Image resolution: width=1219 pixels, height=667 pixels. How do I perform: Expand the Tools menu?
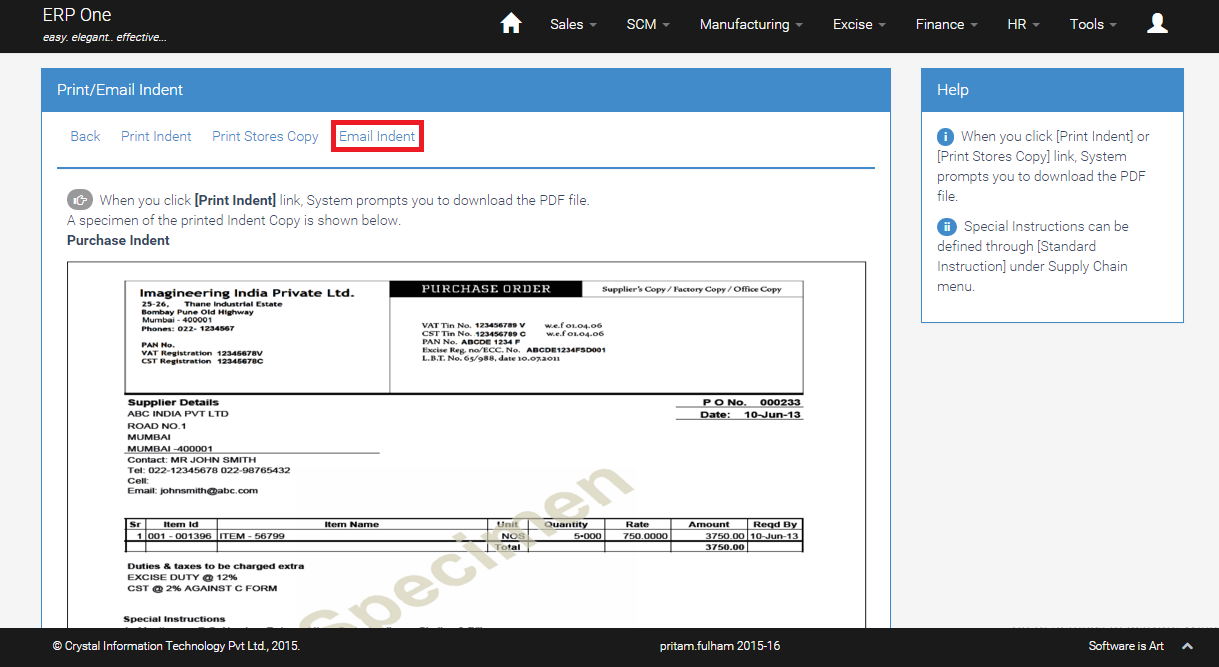point(1093,24)
